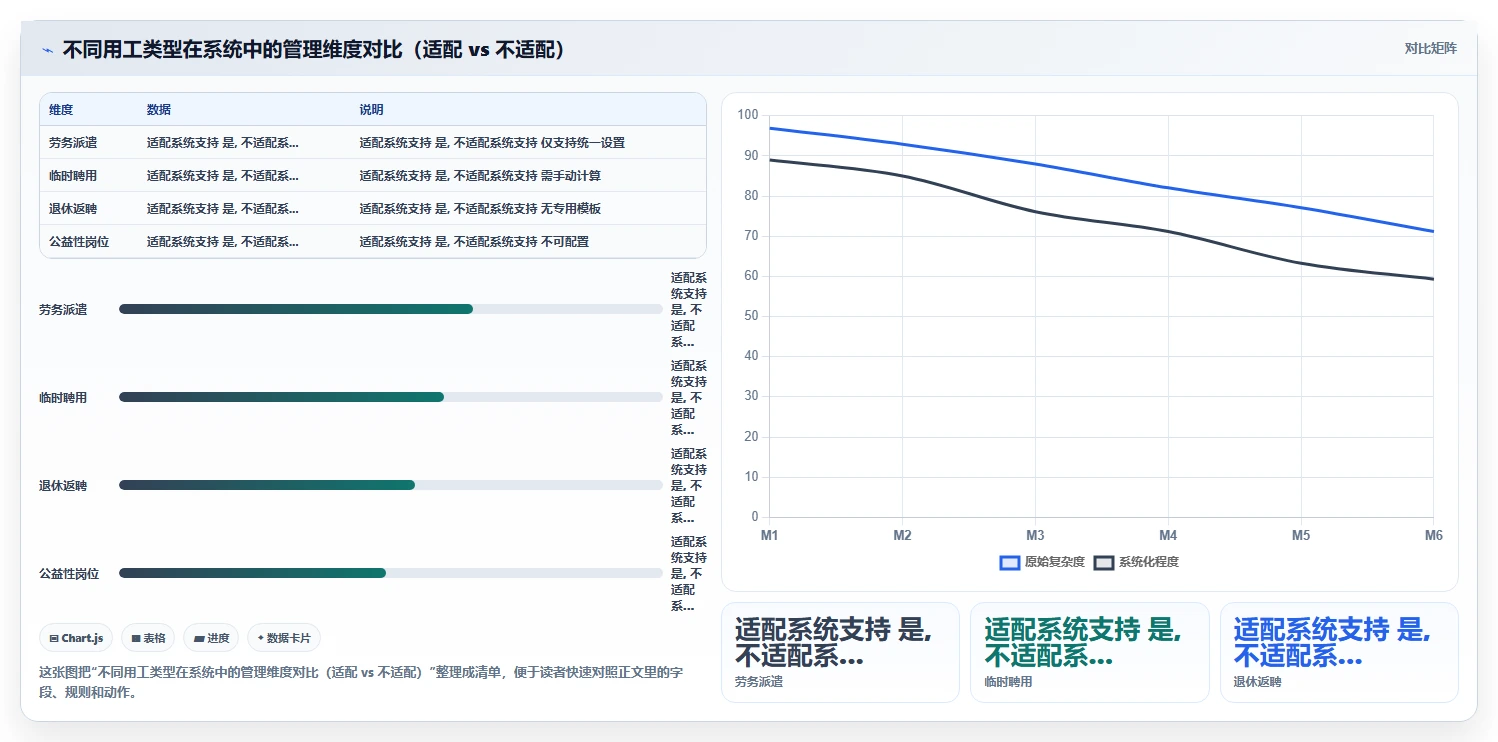The width and height of the screenshot is (1498, 742).
Task: Select the 退休返聘 table row cell
Action: (x=73, y=209)
